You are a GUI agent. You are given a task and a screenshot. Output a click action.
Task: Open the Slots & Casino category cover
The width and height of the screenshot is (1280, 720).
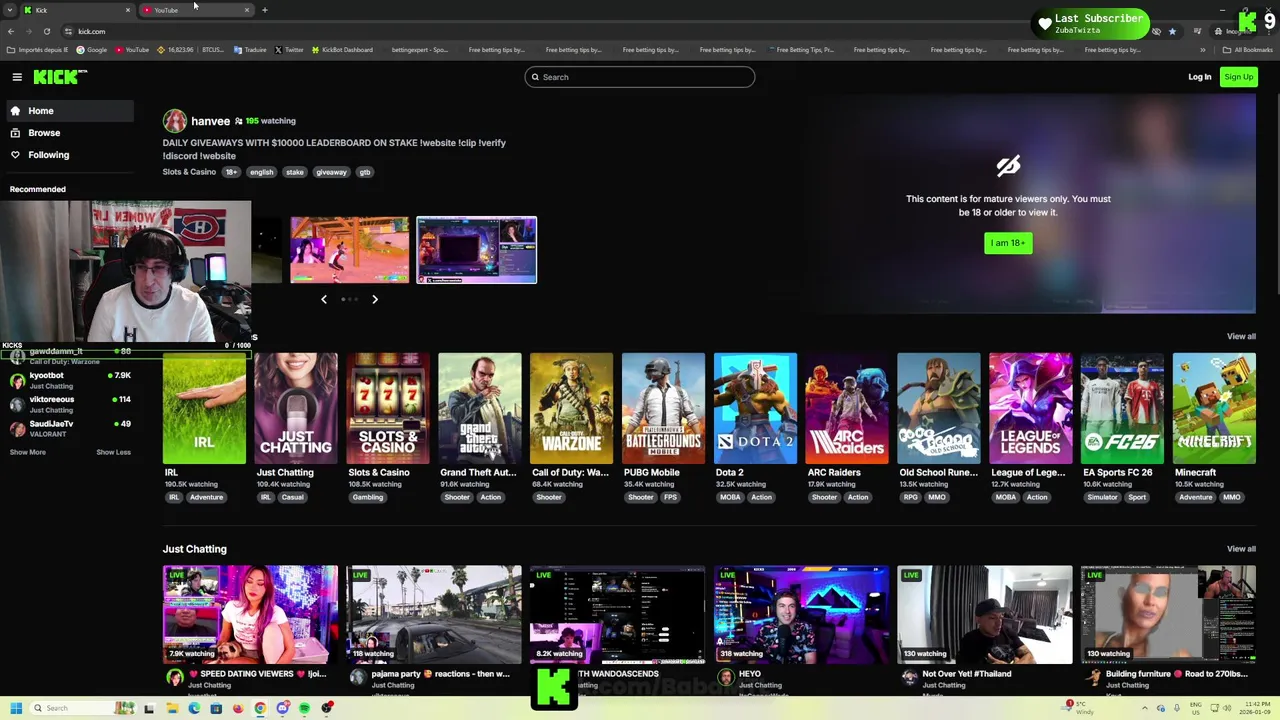click(x=388, y=408)
